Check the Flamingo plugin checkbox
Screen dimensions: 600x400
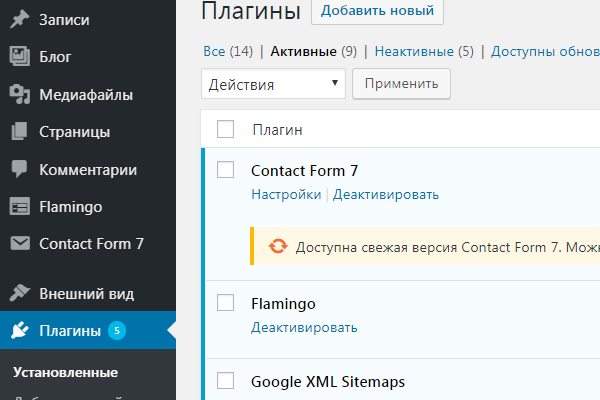(225, 303)
